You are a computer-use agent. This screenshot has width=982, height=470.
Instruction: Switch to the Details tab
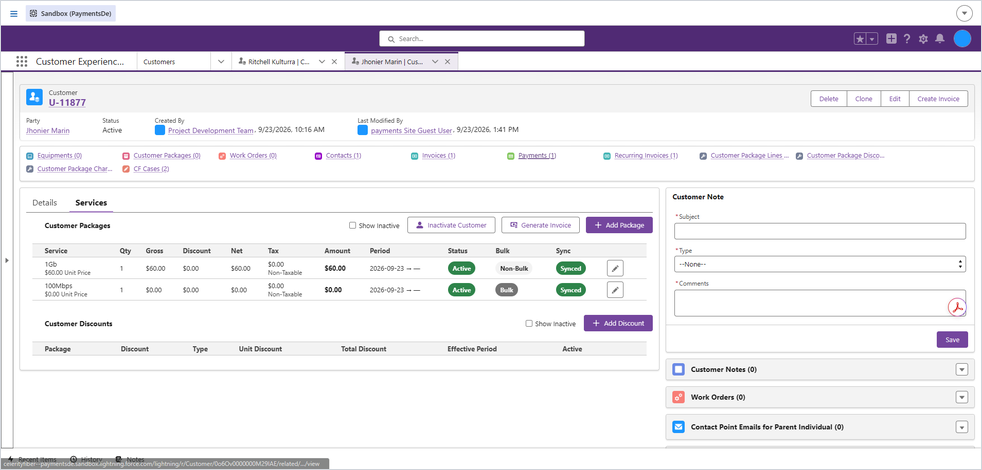pyautogui.click(x=44, y=203)
